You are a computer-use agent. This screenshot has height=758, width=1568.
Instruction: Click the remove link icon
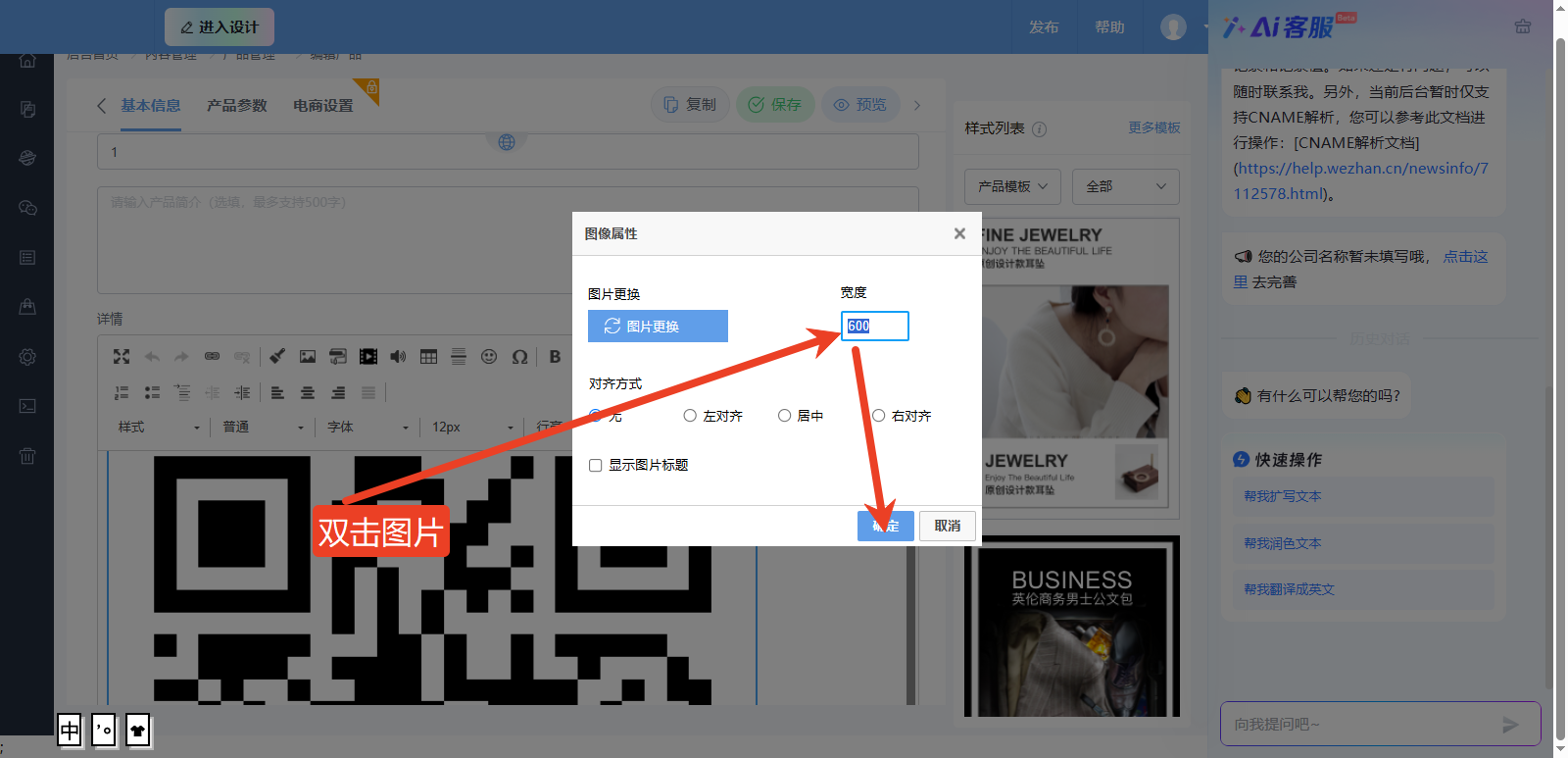tap(242, 357)
